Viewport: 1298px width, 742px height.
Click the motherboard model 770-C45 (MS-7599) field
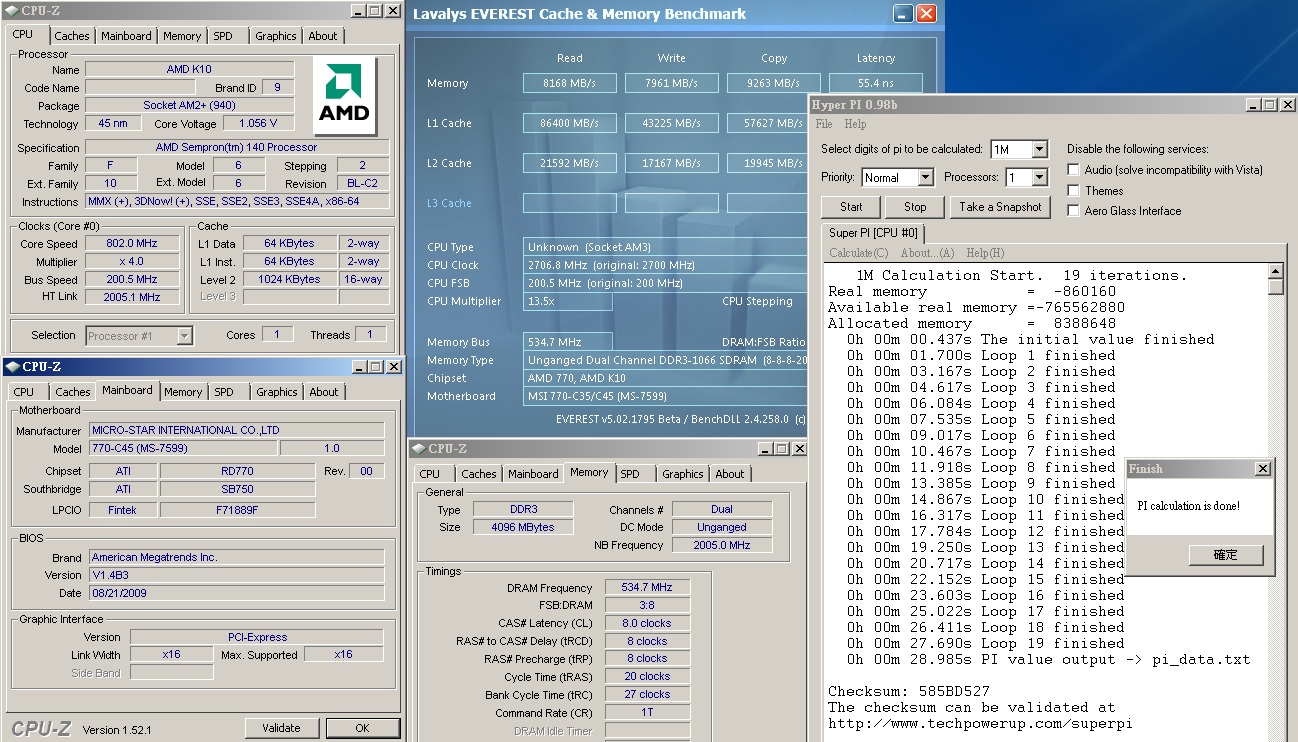click(x=183, y=449)
